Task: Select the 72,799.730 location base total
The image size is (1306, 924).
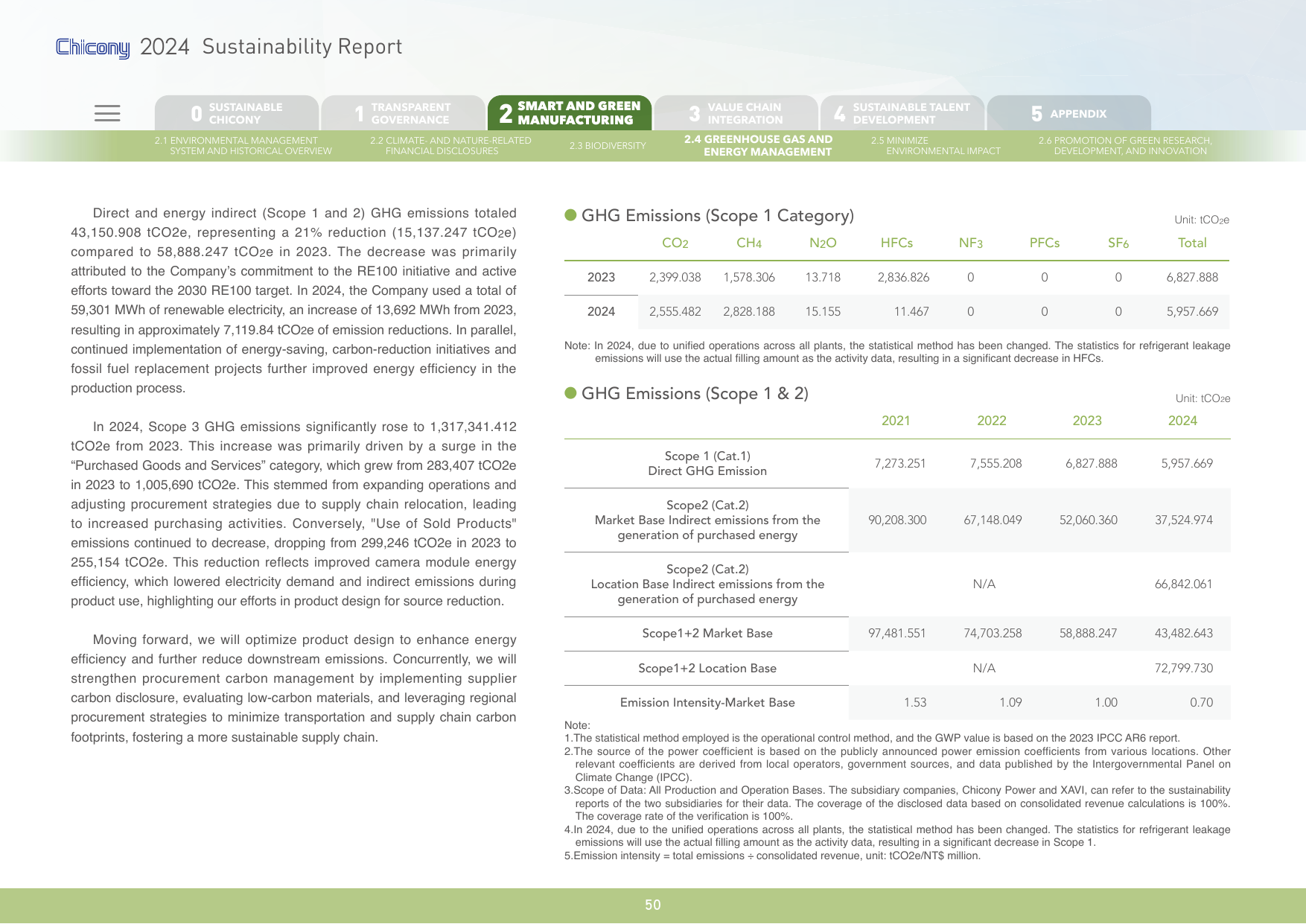Action: click(x=1184, y=669)
